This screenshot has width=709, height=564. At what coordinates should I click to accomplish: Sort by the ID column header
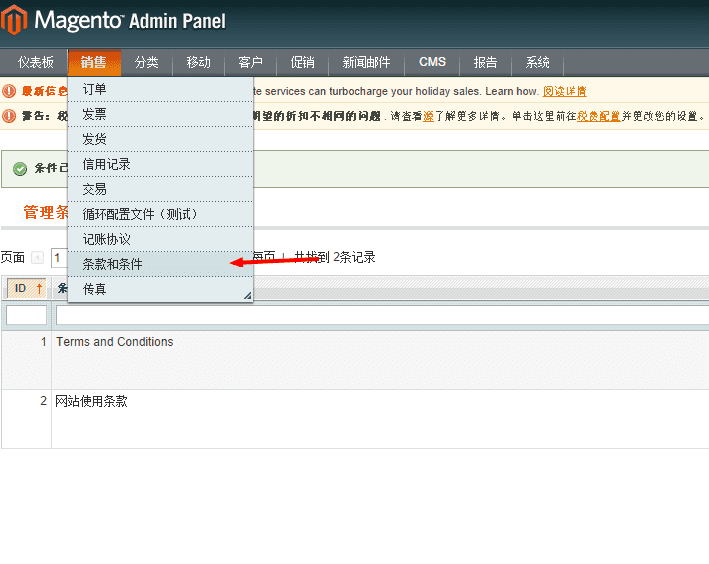coord(27,288)
